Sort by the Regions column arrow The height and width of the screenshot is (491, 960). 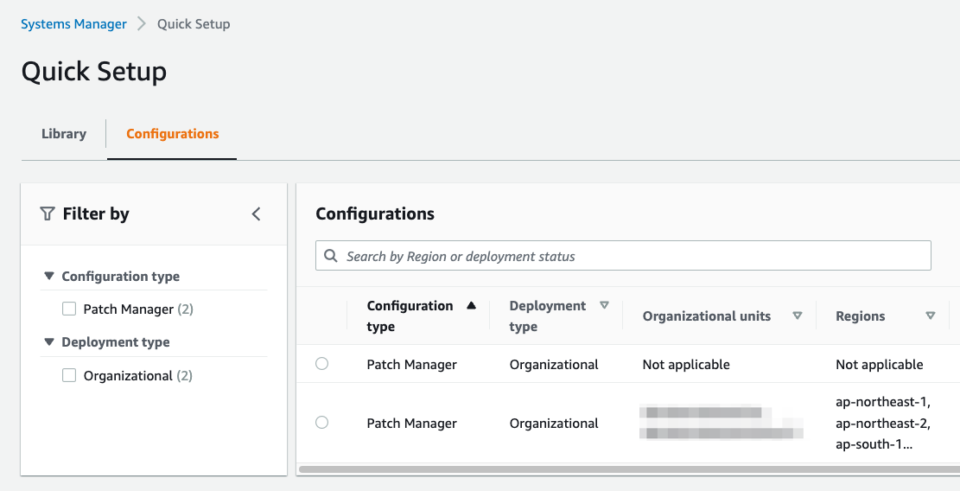click(931, 316)
